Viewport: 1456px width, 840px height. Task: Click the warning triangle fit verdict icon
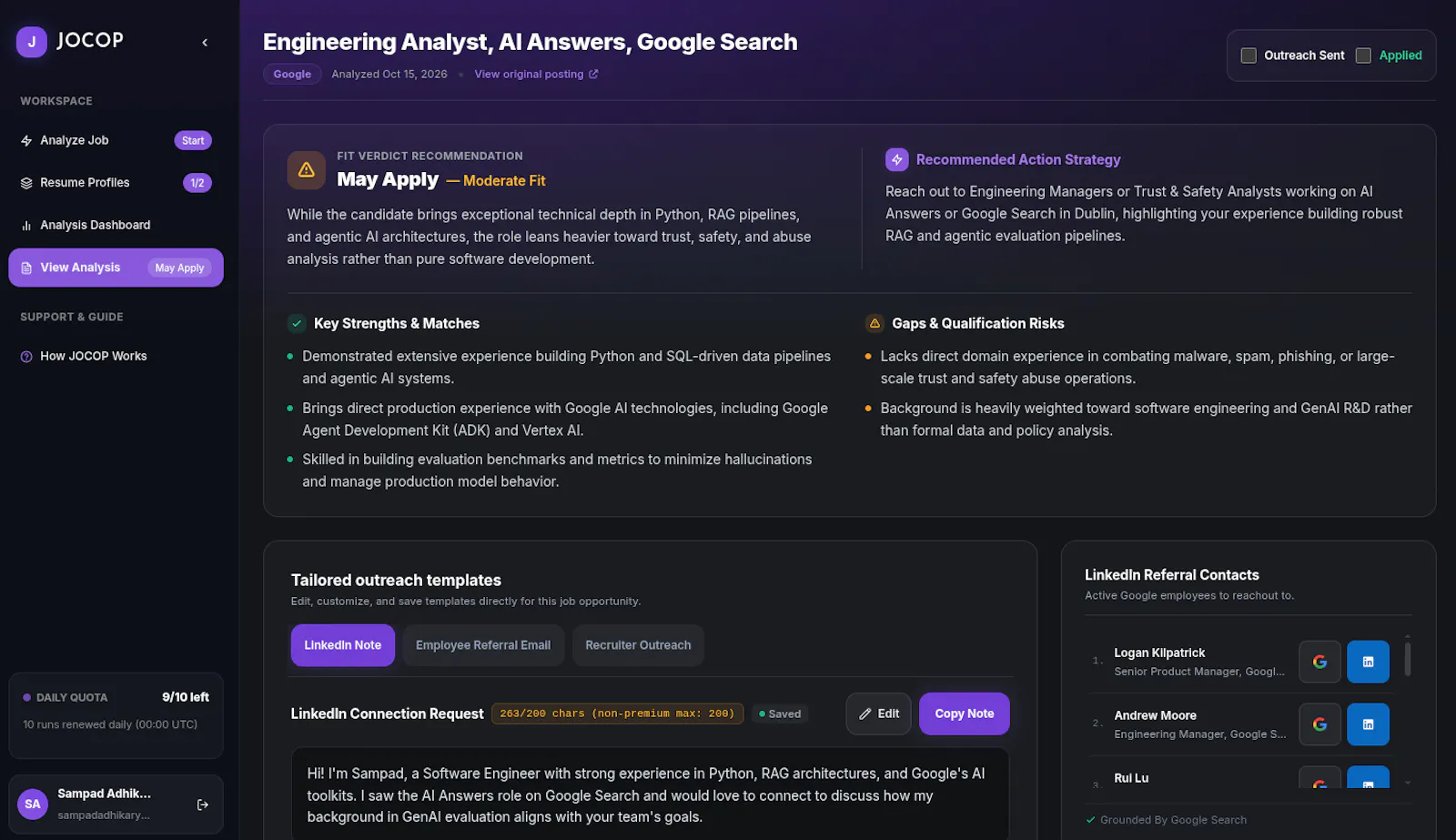[x=307, y=170]
